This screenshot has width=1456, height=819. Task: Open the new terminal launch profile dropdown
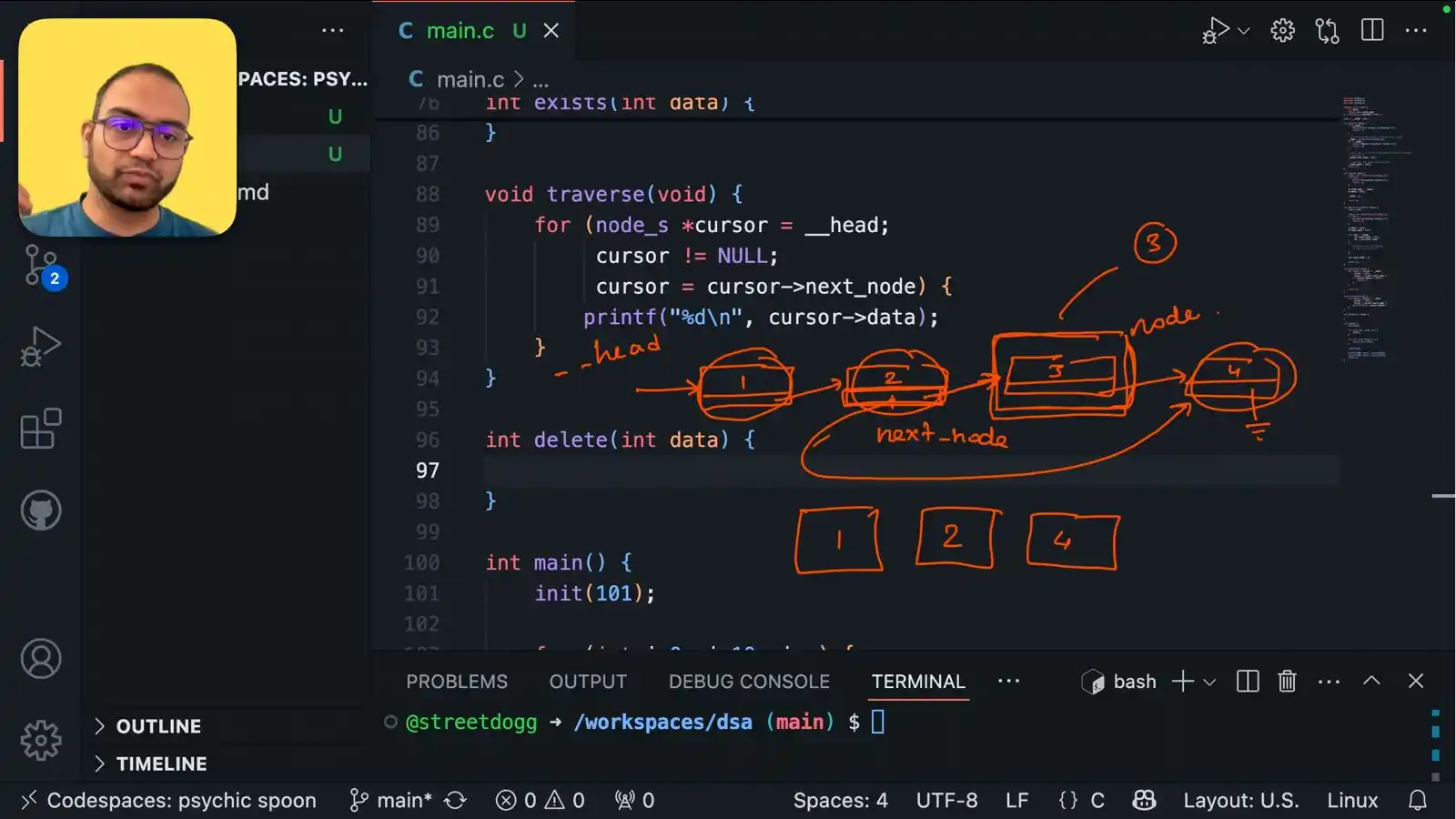click(x=1209, y=682)
